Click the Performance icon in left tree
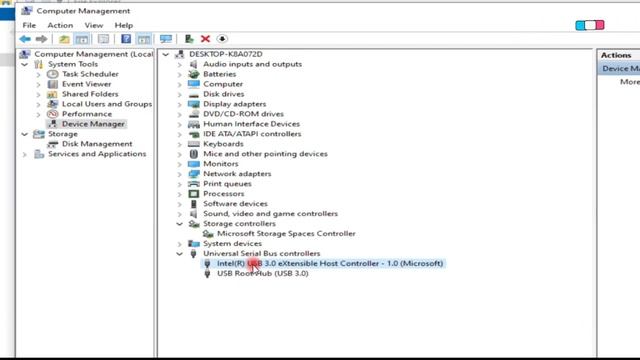This screenshot has height=360, width=640. click(x=53, y=114)
